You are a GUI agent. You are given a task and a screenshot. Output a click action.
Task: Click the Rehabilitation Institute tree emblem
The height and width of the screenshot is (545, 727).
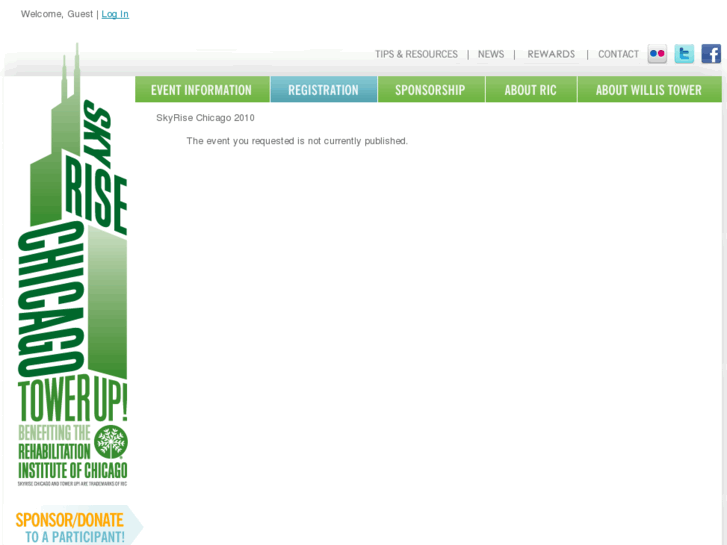tap(111, 442)
